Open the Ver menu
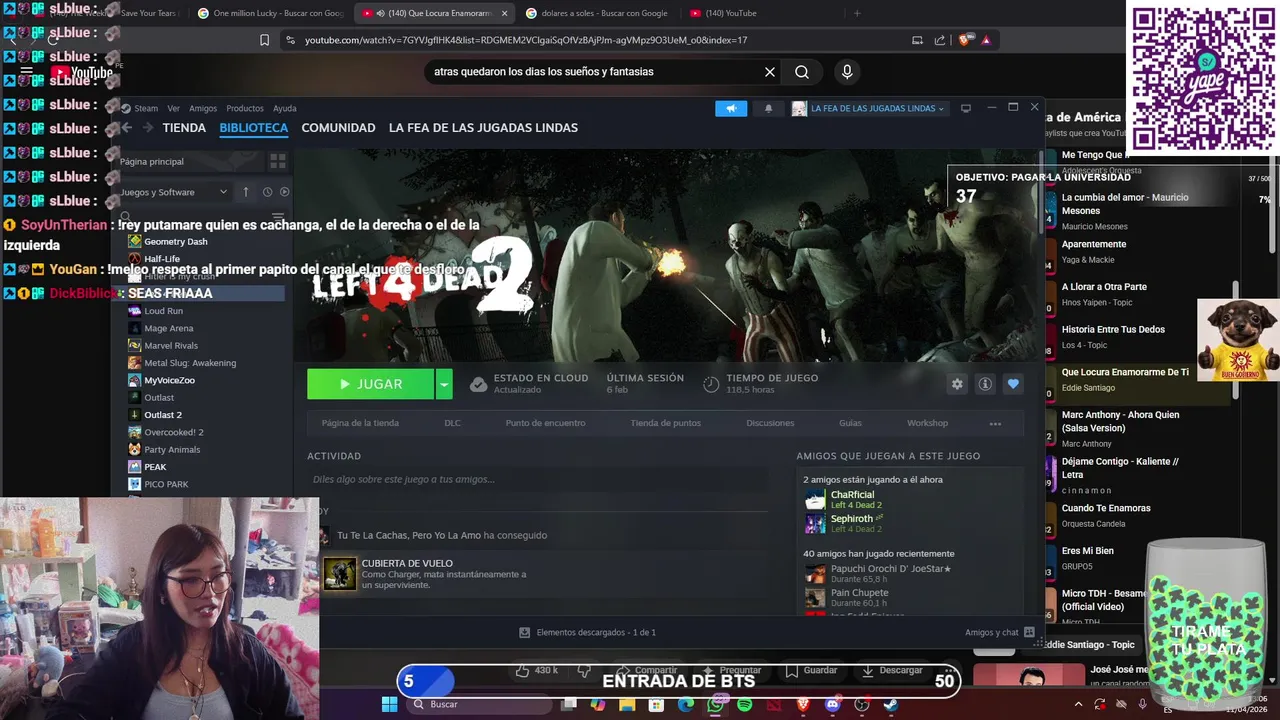The height and width of the screenshot is (720, 1280). (x=174, y=108)
